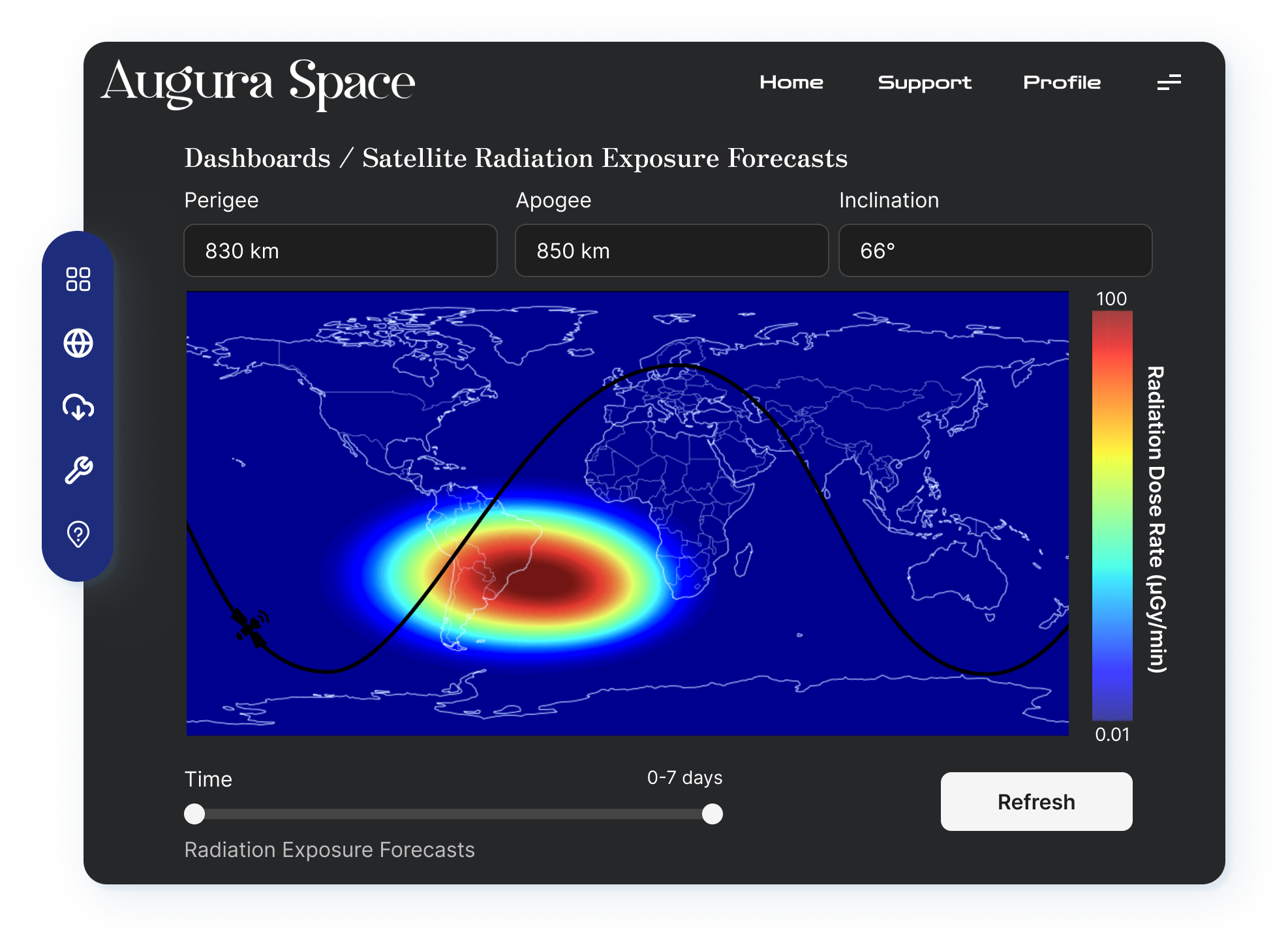Open the Support nav item
This screenshot has height=947, width=1288.
[924, 82]
